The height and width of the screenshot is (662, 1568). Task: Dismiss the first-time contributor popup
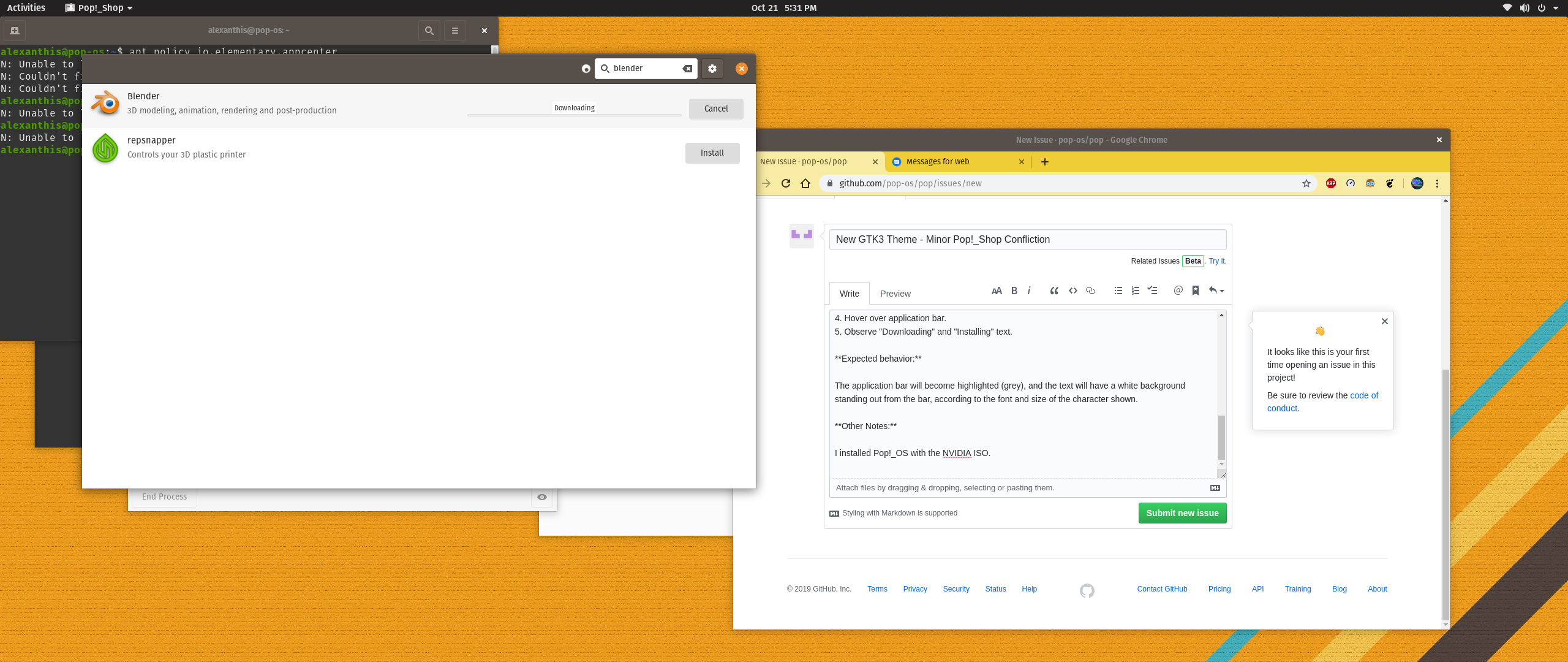pos(1384,321)
